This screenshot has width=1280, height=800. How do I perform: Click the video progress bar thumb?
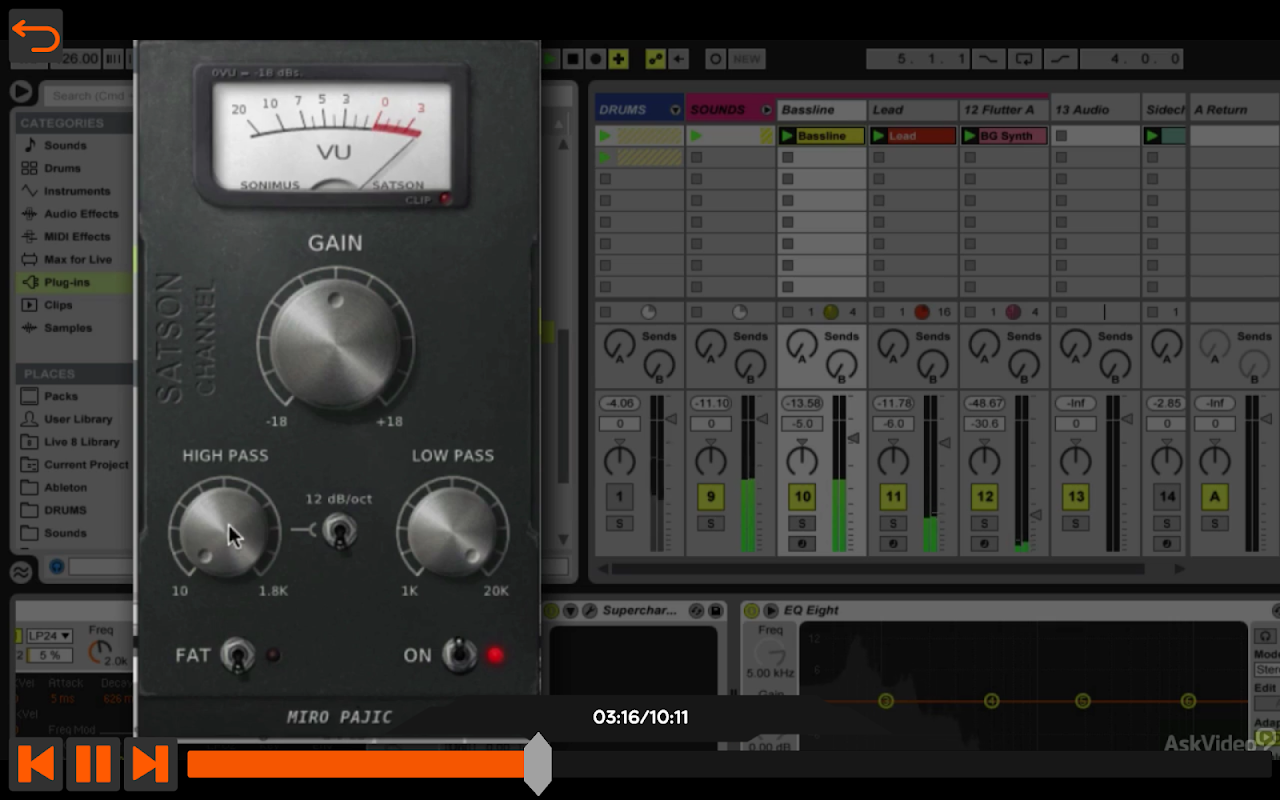(x=538, y=764)
